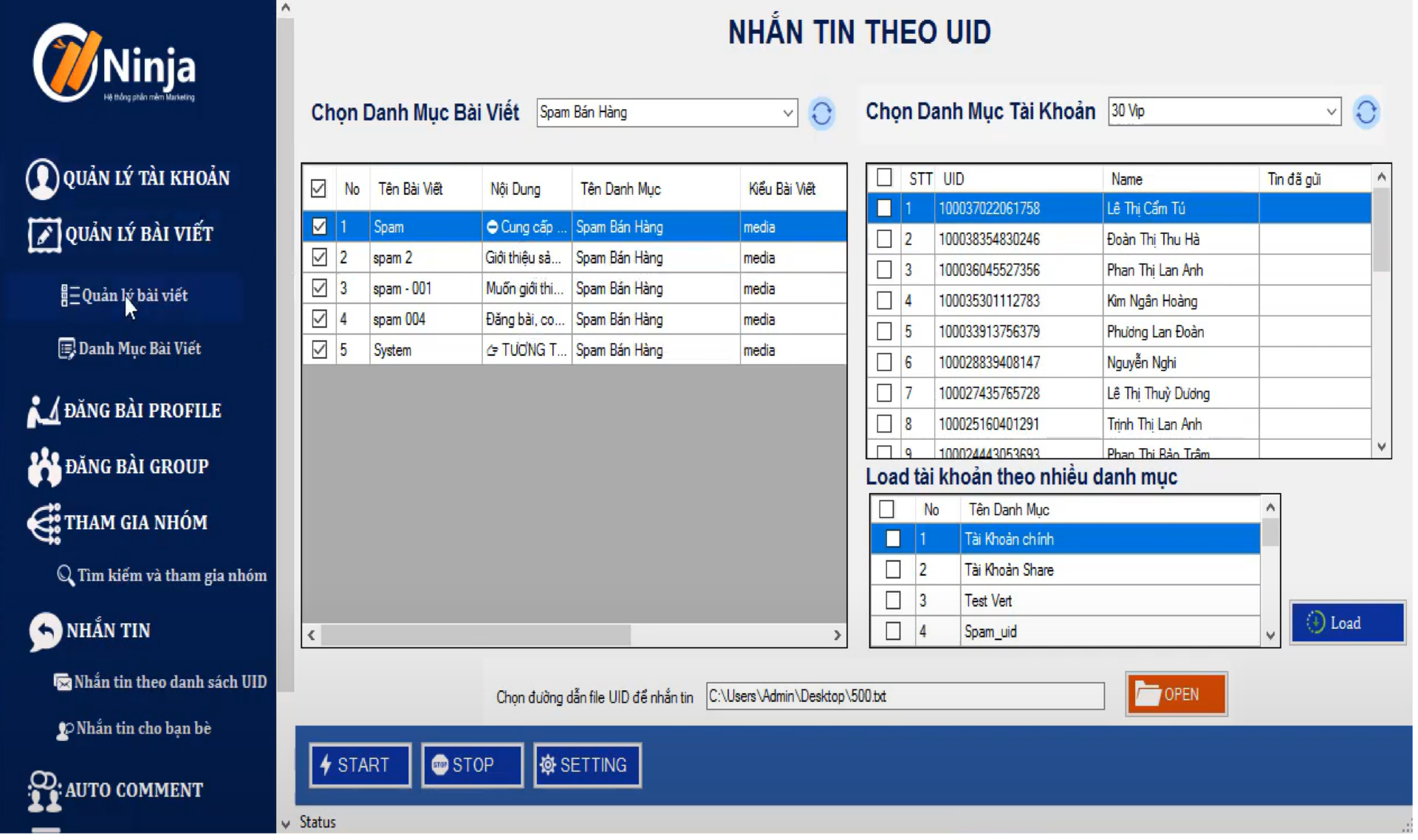
Task: Click the magnifier icon for Tìm kiếm và tham gia nhóm
Action: (x=65, y=576)
